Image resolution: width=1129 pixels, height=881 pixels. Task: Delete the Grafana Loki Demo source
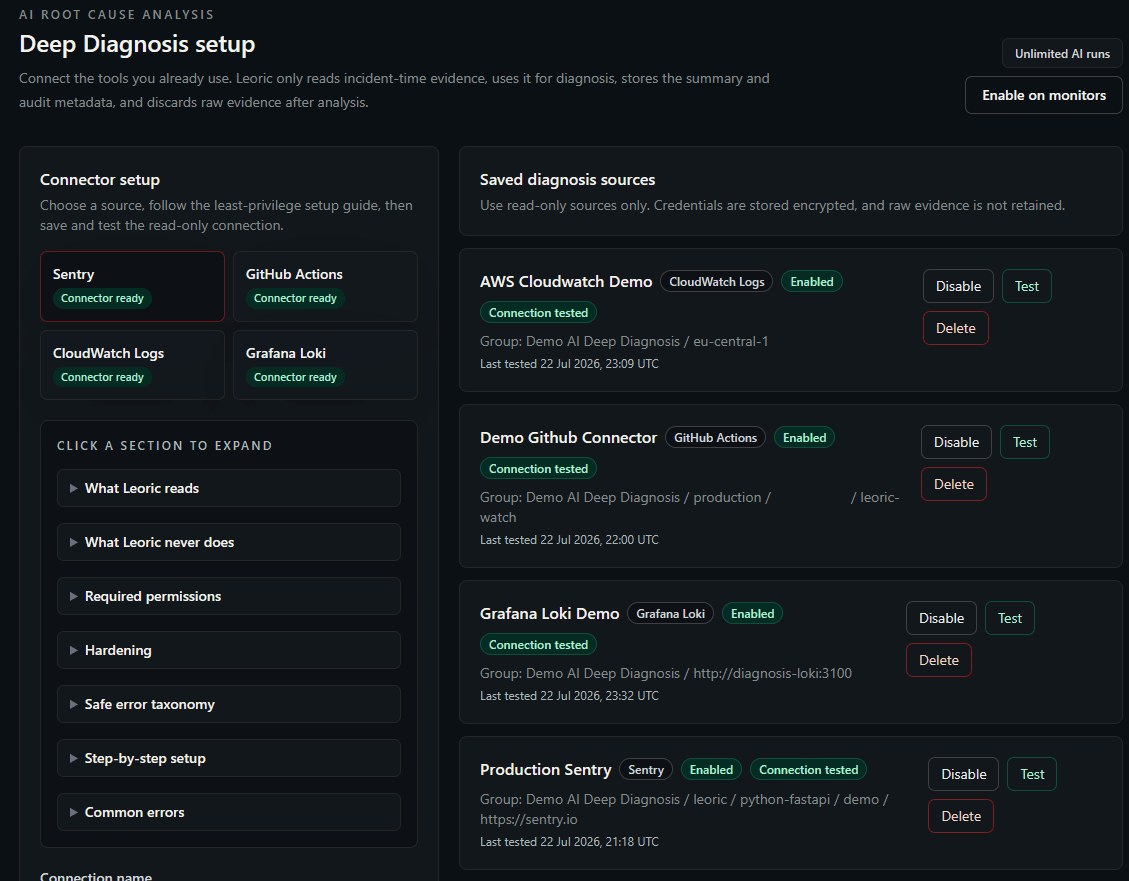[938, 660]
